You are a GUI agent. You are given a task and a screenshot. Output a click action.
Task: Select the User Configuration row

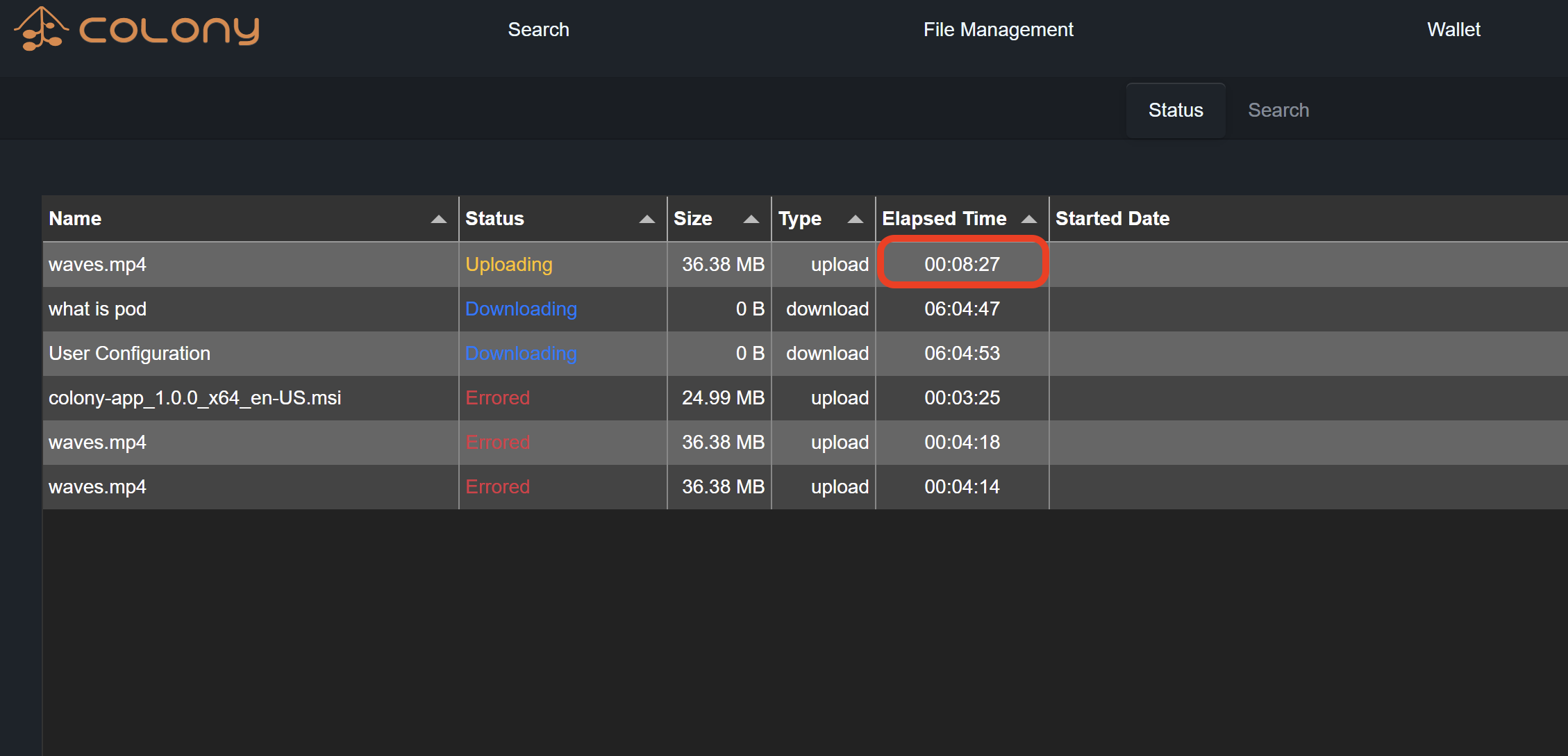coord(129,354)
